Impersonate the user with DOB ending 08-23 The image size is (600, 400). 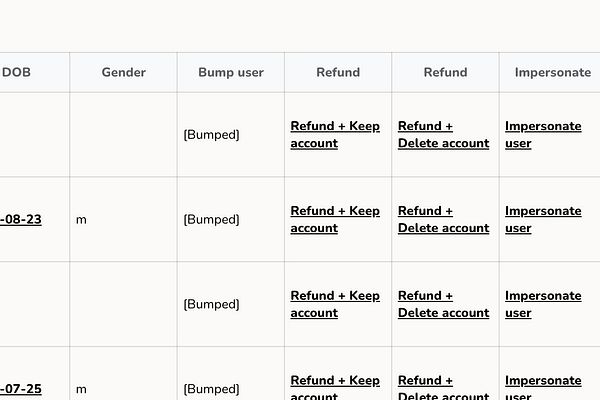[x=542, y=220]
